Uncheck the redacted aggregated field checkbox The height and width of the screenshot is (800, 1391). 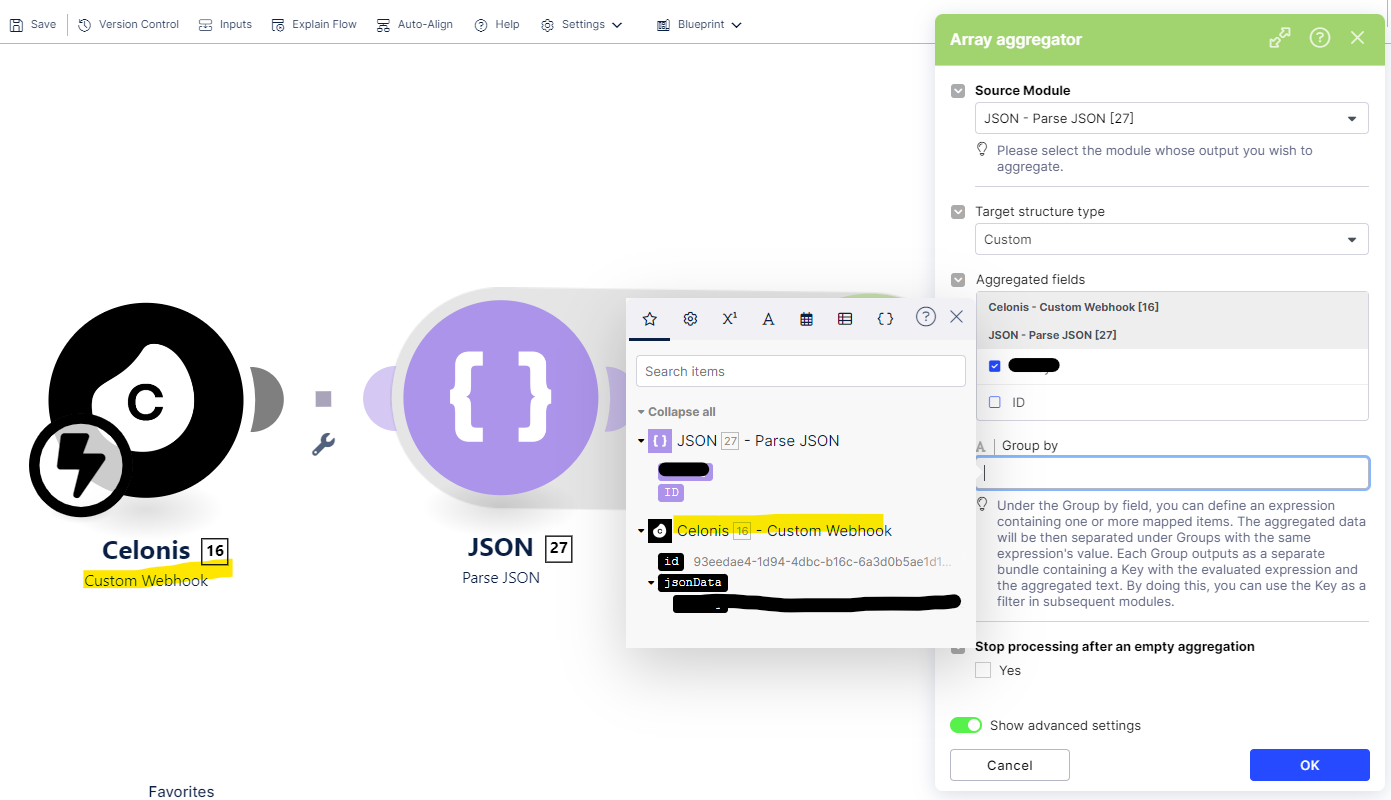tap(994, 366)
